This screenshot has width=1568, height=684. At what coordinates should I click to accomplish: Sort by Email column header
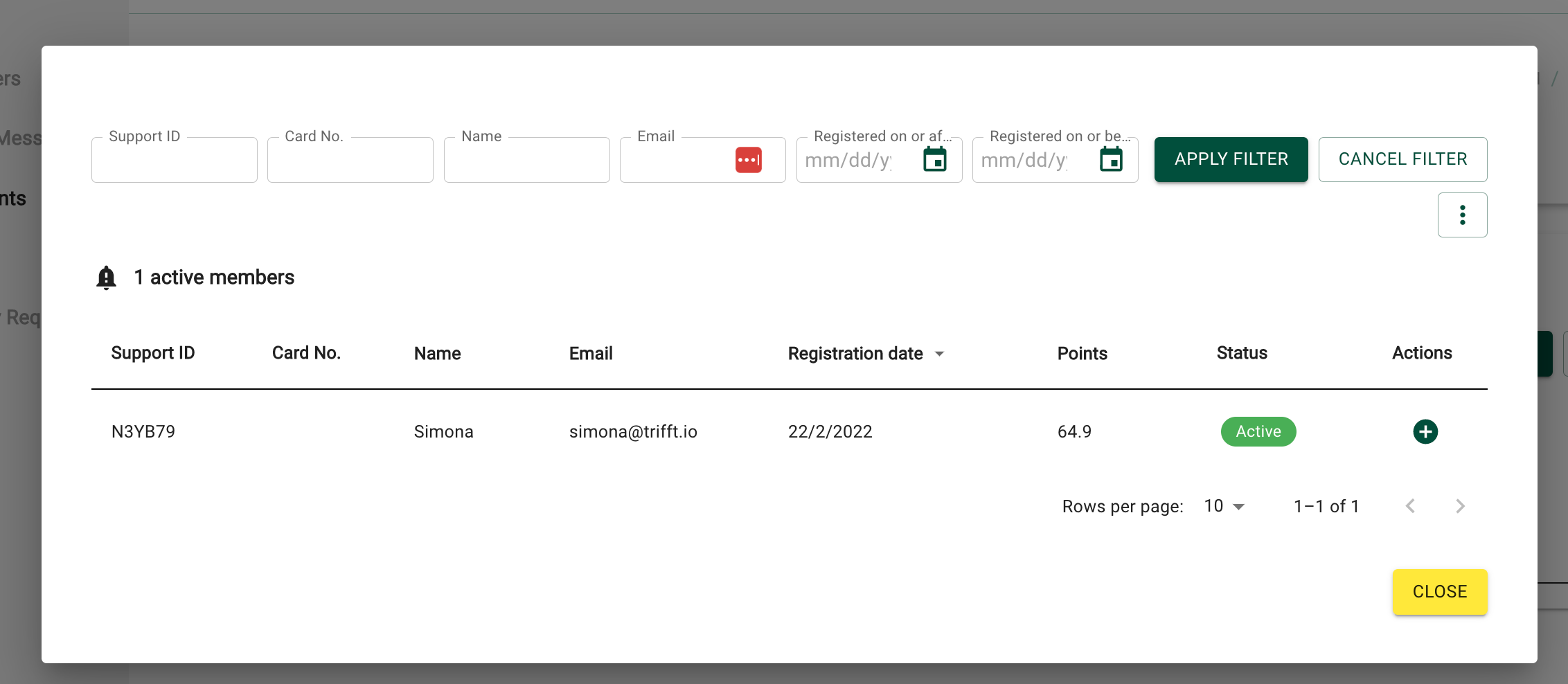[591, 354]
